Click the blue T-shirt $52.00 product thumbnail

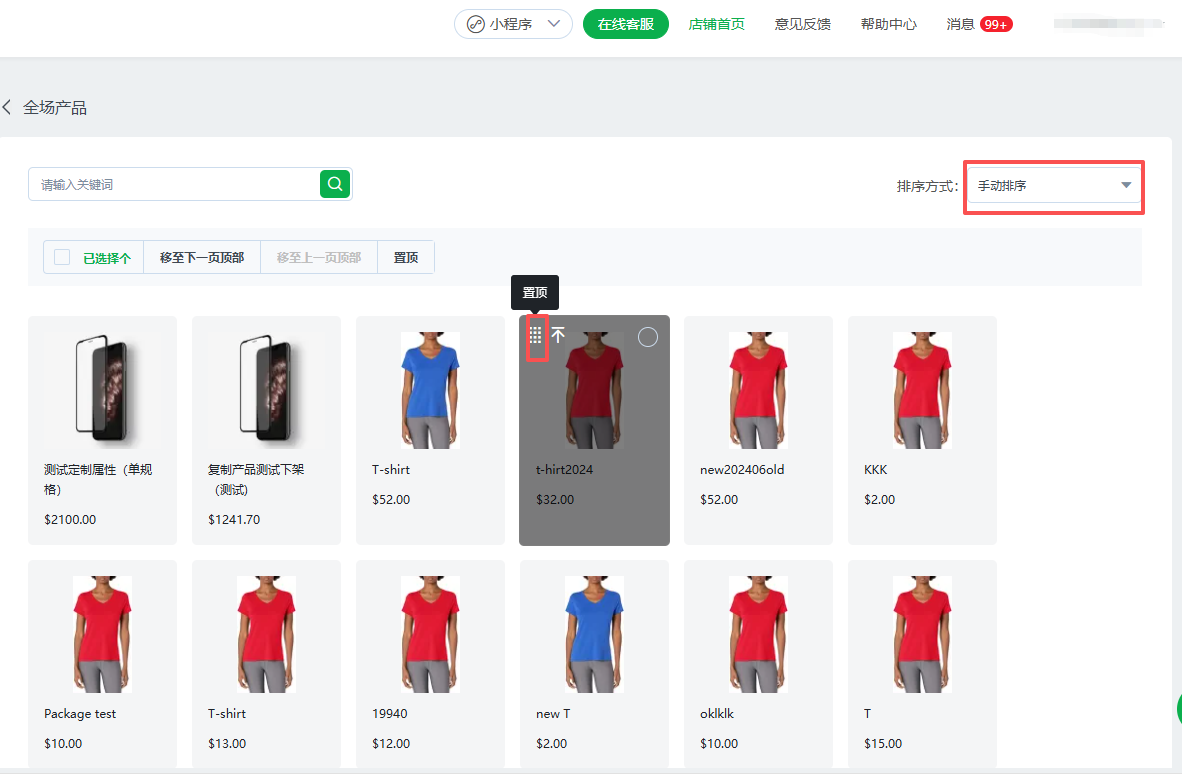click(430, 389)
